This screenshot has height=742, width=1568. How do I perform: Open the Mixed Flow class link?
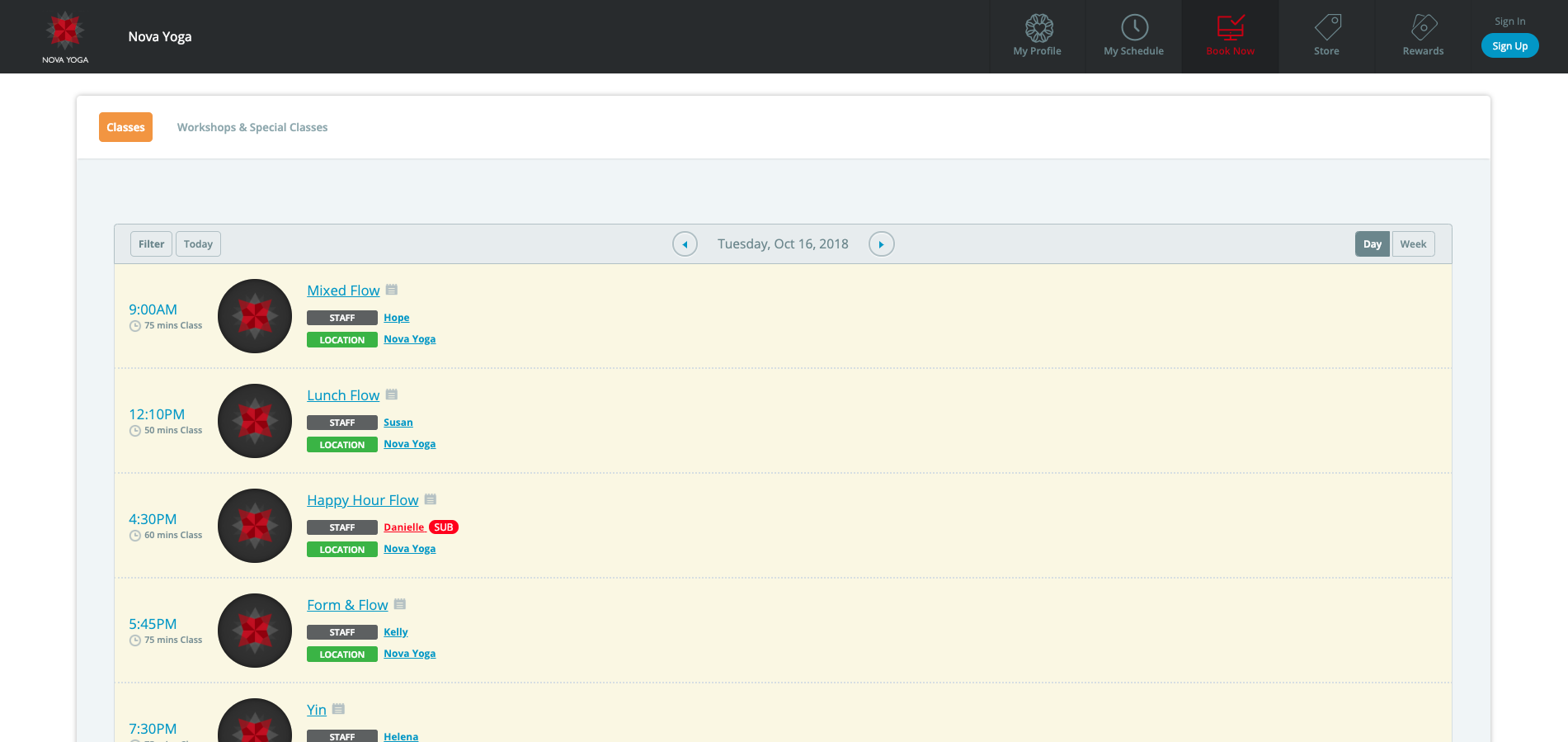[343, 291]
